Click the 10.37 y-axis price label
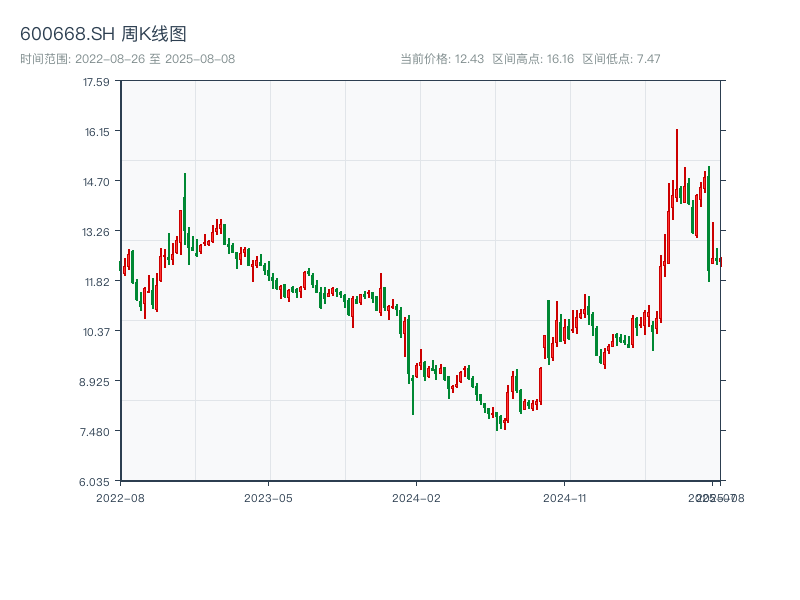This screenshot has width=800, height=600. [x=96, y=332]
